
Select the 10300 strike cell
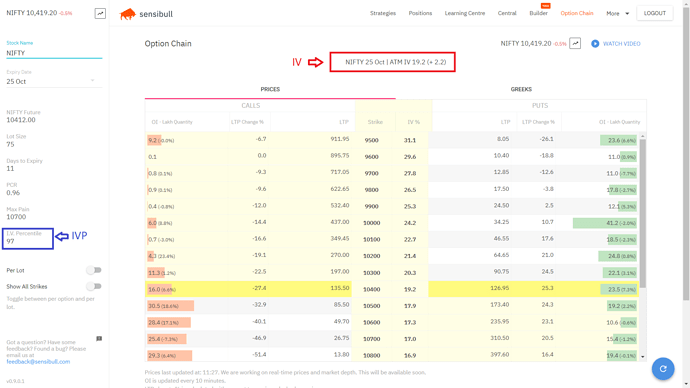click(x=371, y=273)
